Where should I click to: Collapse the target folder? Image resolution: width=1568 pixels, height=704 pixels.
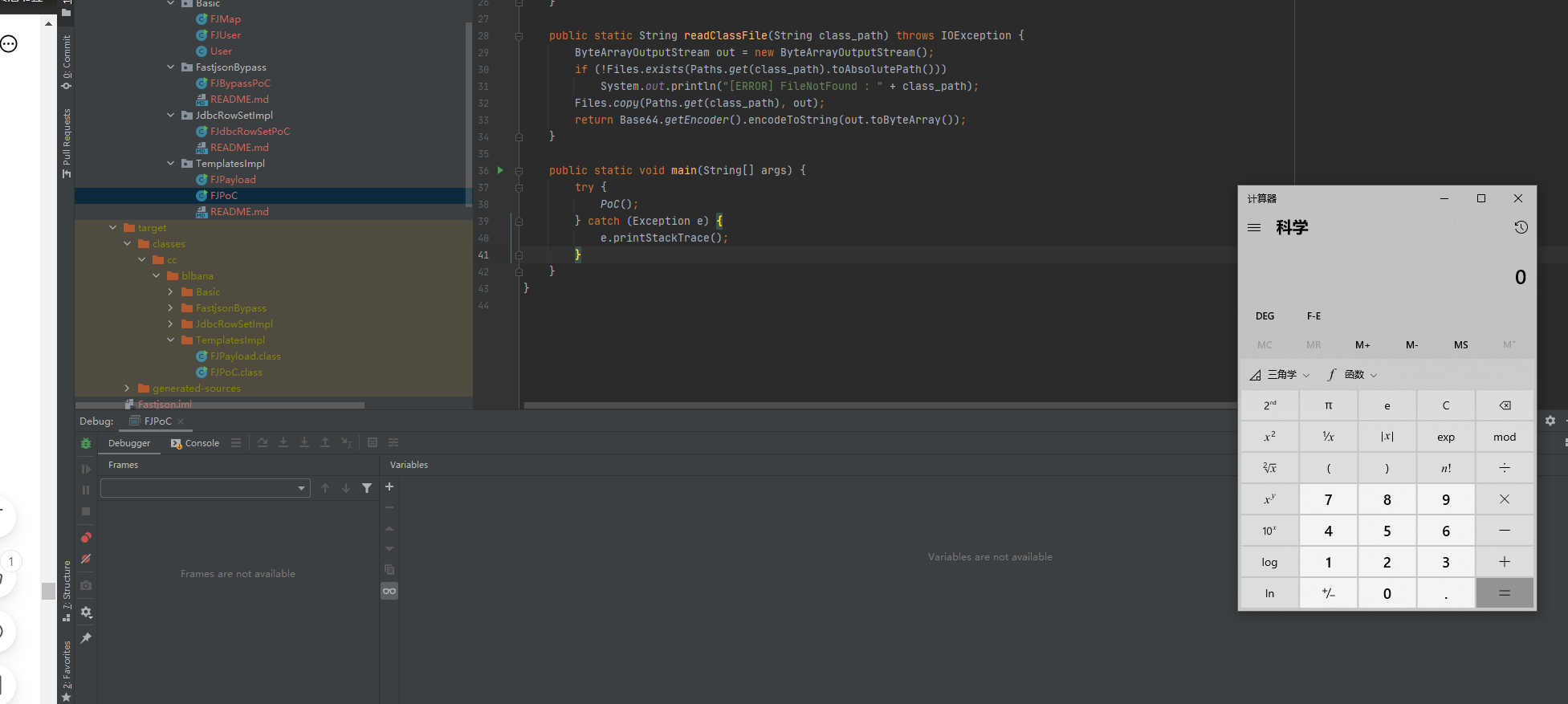[x=112, y=228]
